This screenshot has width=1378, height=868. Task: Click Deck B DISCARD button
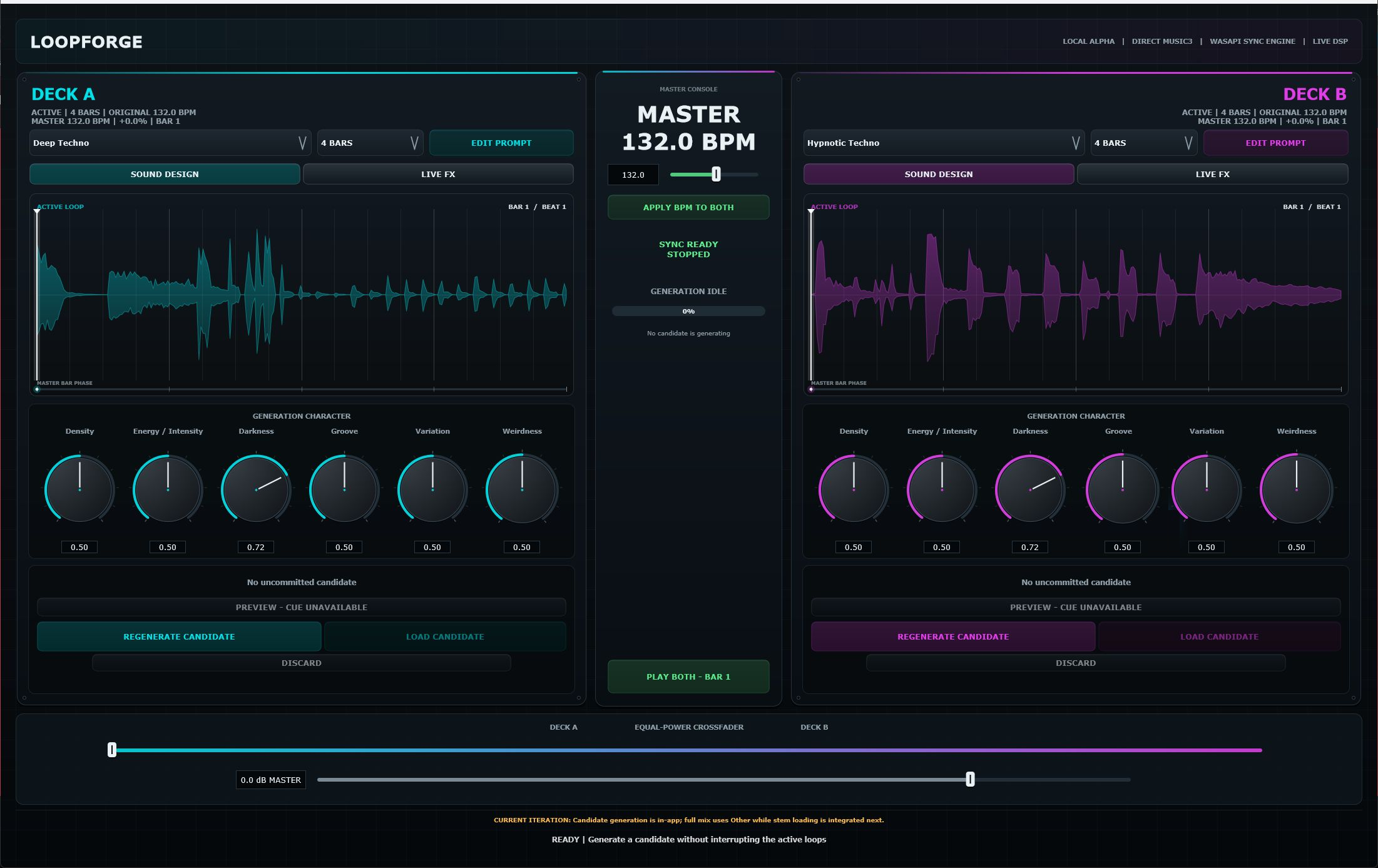[x=1076, y=663]
